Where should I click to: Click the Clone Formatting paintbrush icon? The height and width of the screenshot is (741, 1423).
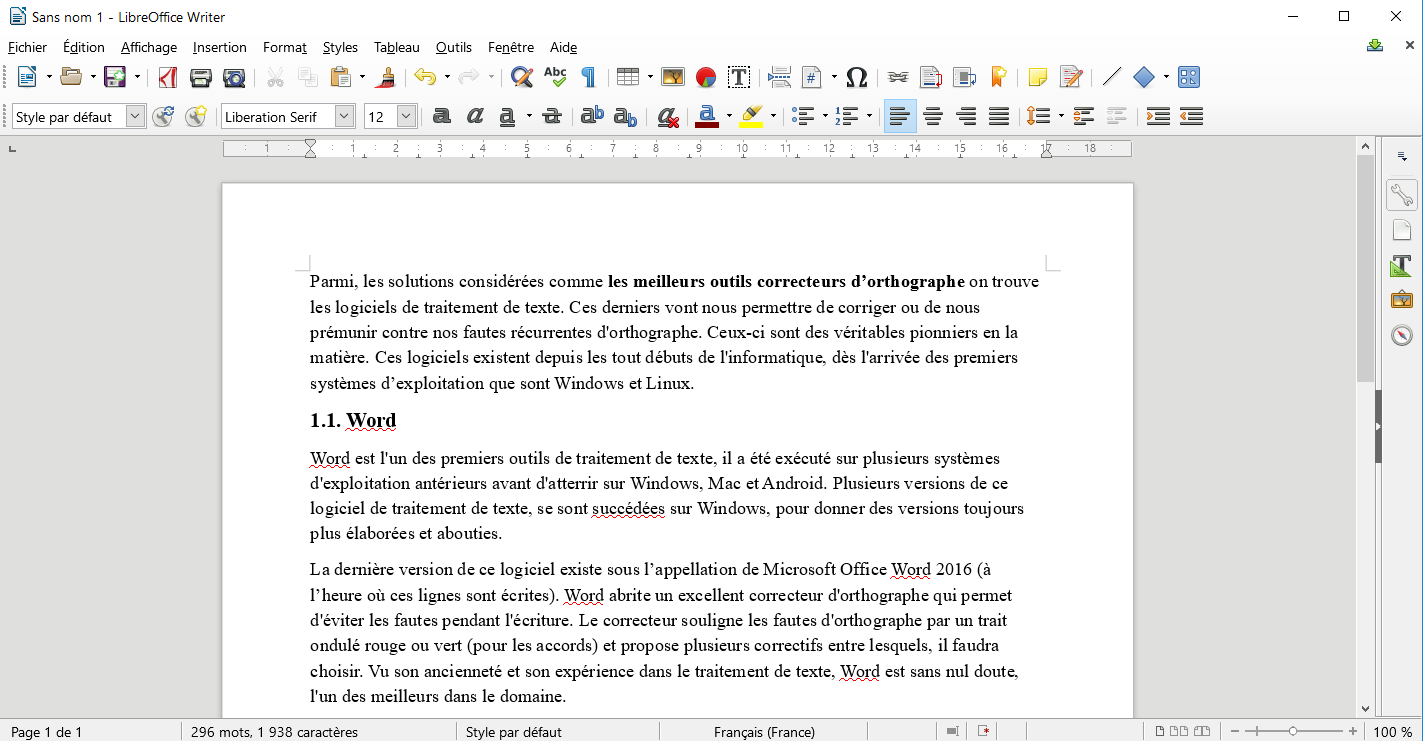pos(385,77)
